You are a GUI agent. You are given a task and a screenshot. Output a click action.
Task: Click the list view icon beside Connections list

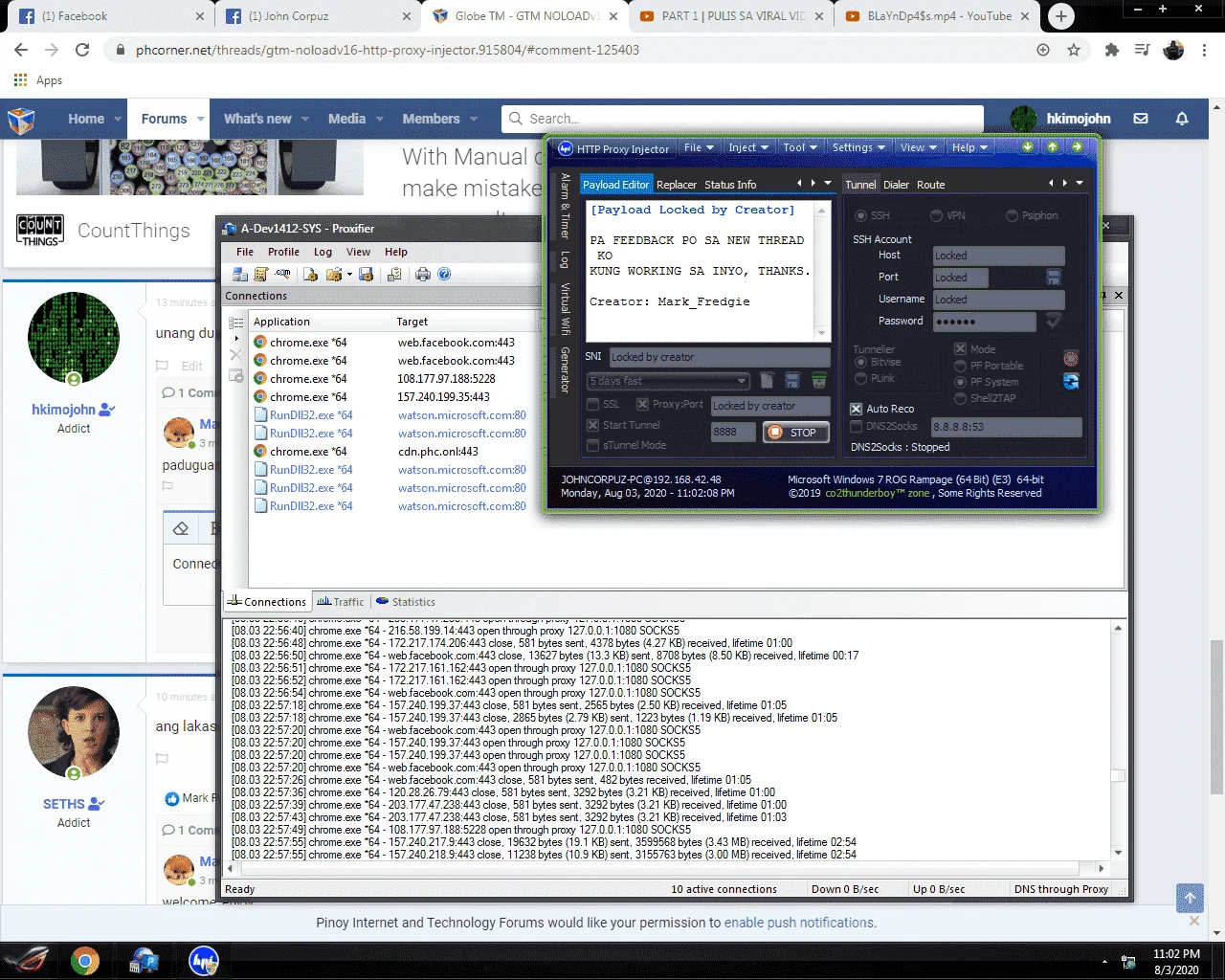[236, 323]
